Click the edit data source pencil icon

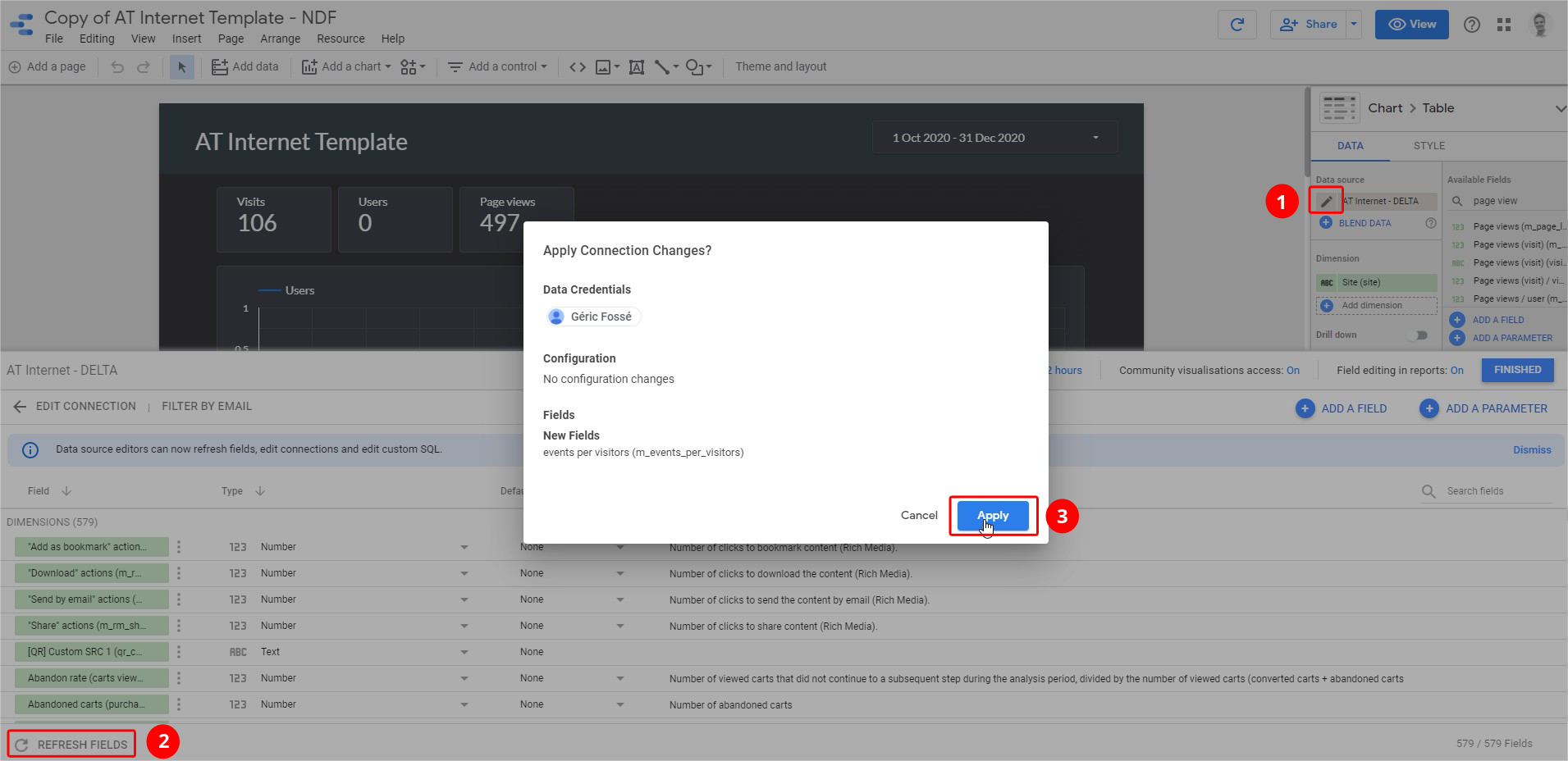coord(1326,201)
